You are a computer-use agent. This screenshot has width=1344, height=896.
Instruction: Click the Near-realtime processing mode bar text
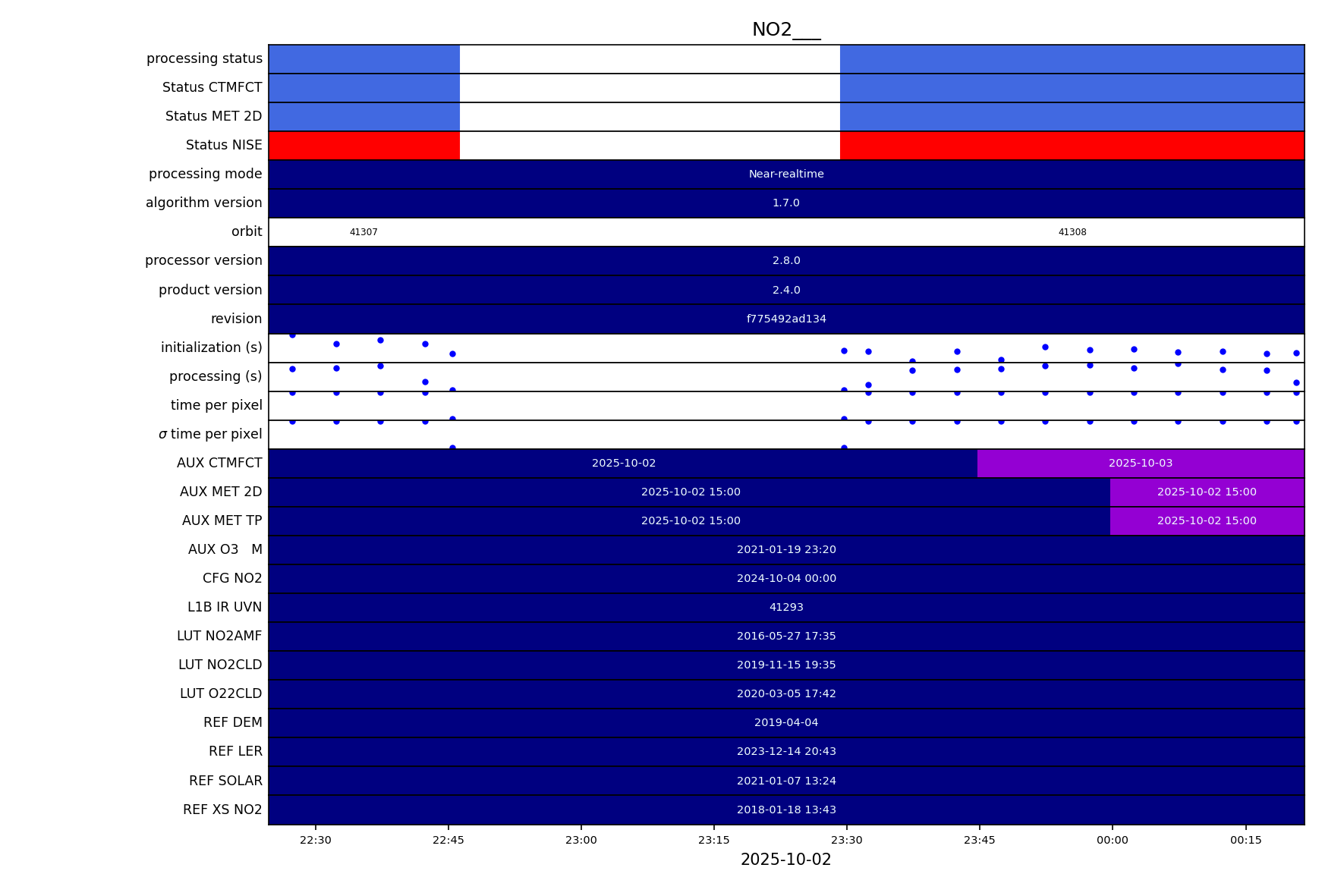(x=785, y=174)
